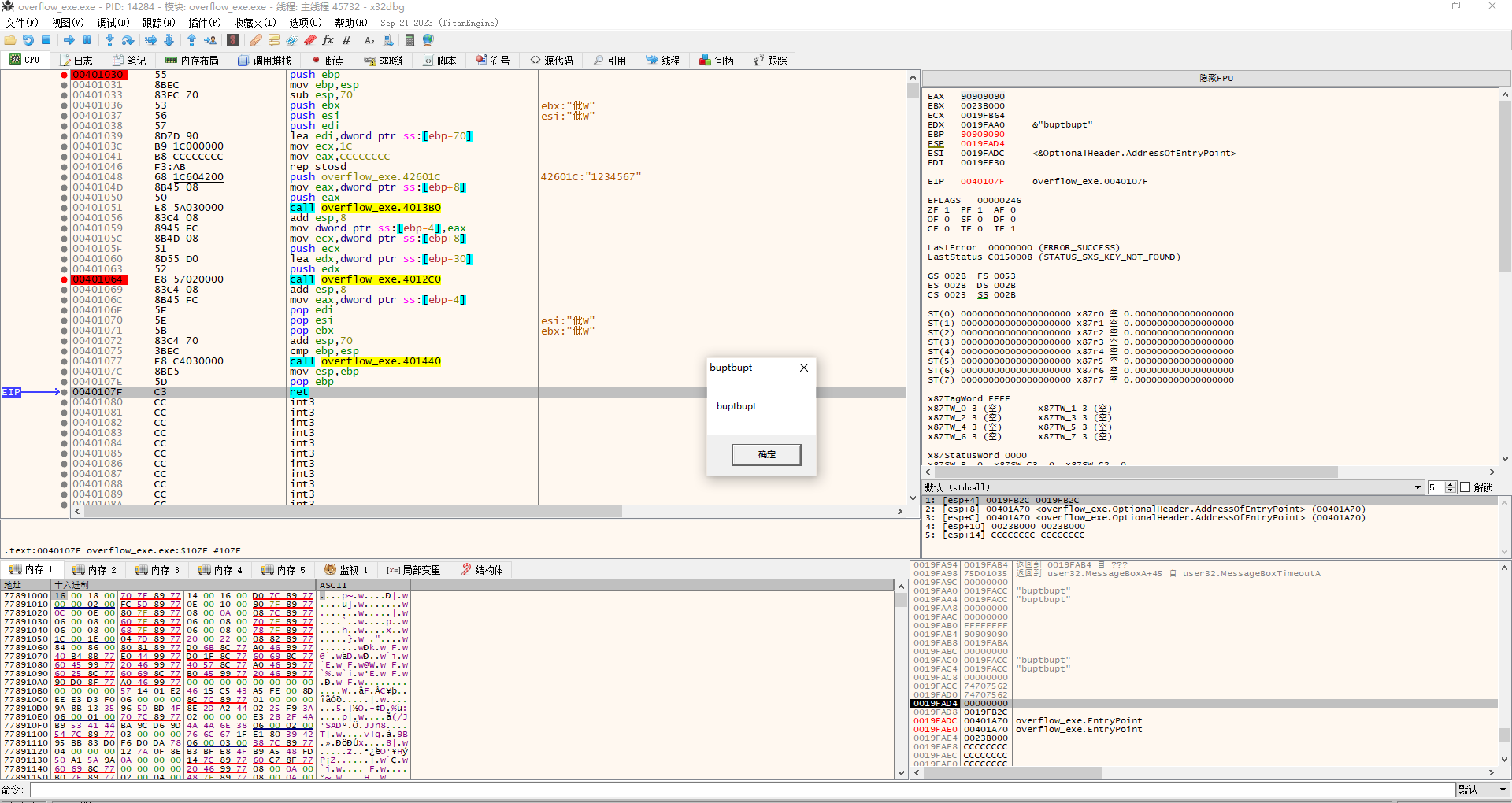Toggle breakpoint bullet at address 00401069
The height and width of the screenshot is (803, 1512).
pyautogui.click(x=64, y=290)
